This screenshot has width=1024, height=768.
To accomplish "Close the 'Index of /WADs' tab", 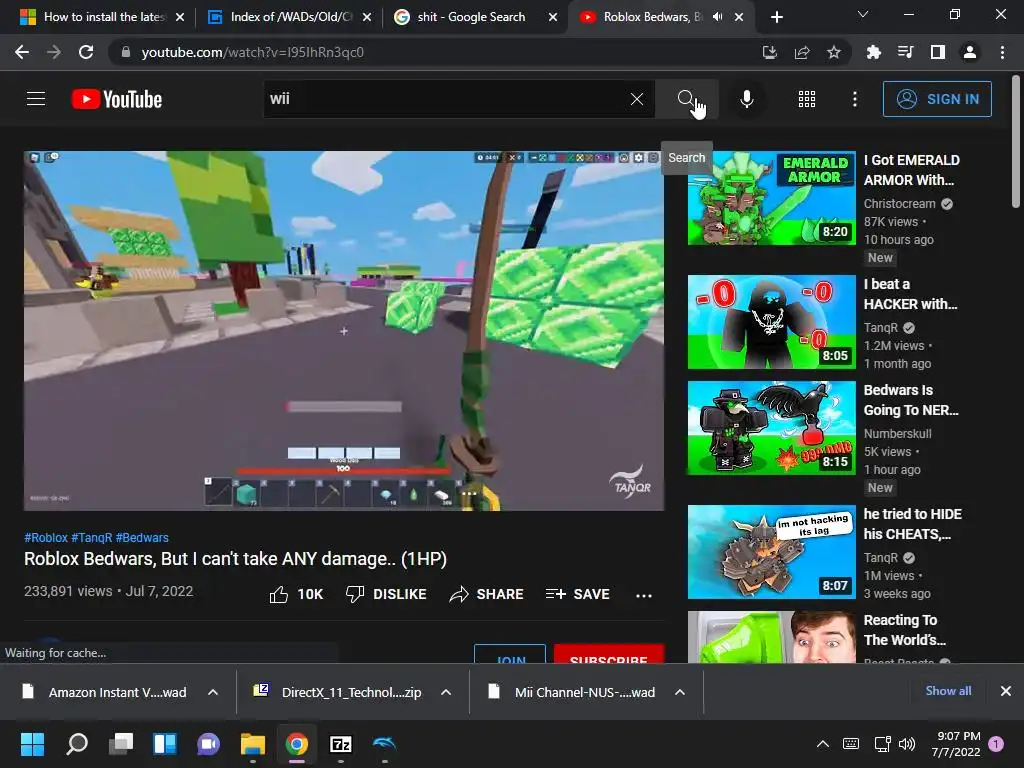I will 367,17.
